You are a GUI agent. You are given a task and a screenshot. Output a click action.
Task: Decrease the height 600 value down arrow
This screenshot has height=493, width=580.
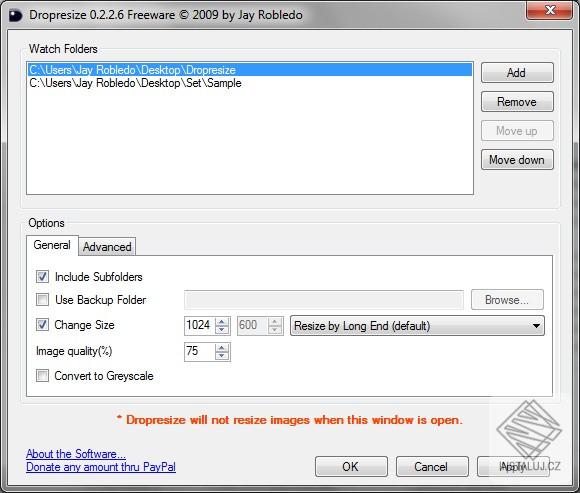(x=275, y=330)
